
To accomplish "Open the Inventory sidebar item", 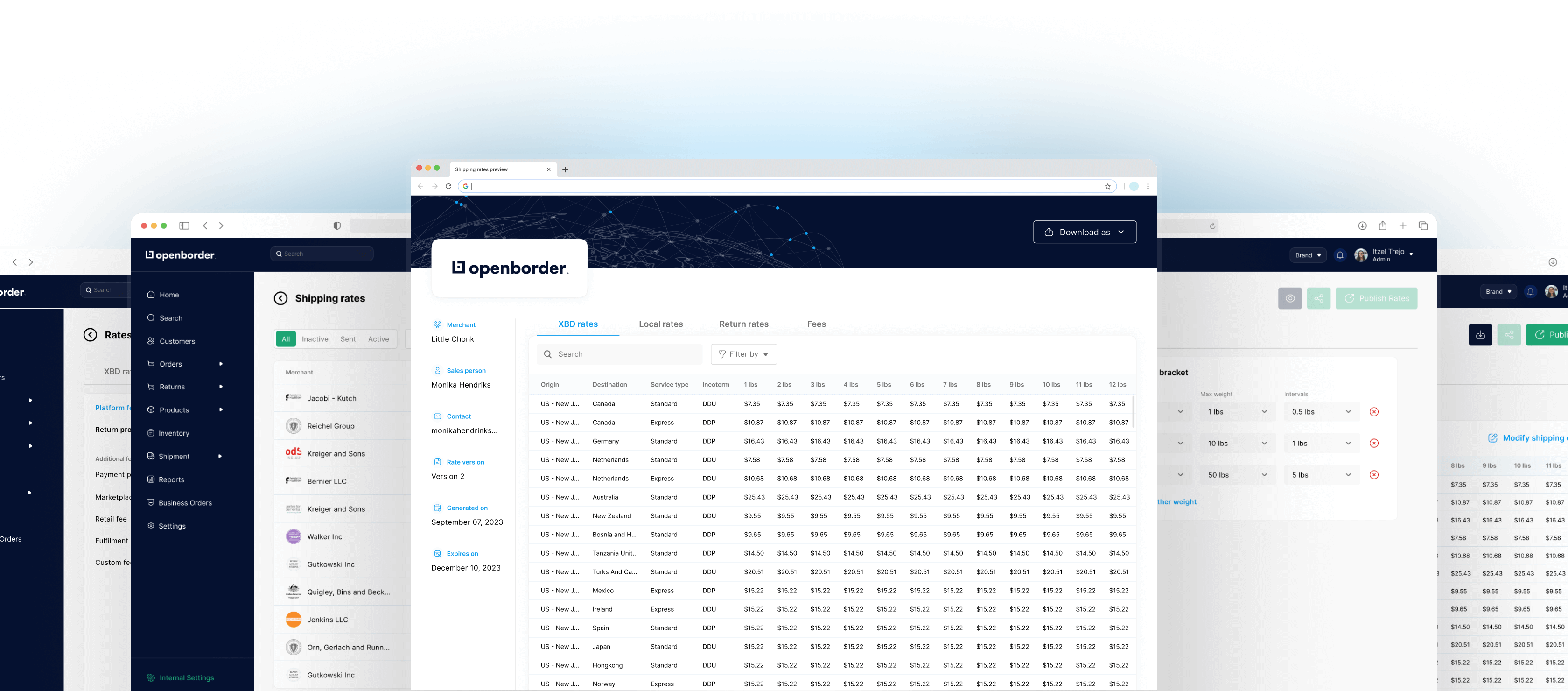I will tap(174, 433).
